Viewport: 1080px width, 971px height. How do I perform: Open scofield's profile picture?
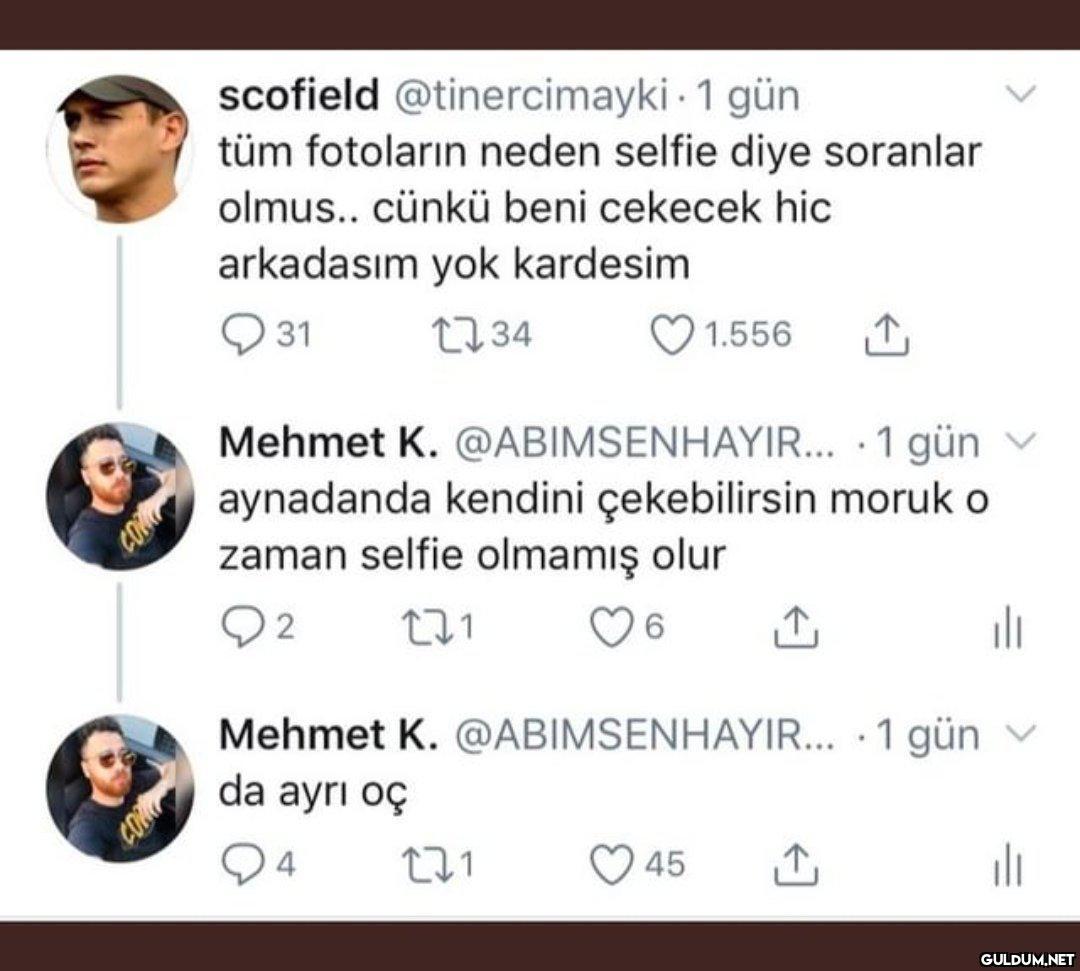click(121, 148)
